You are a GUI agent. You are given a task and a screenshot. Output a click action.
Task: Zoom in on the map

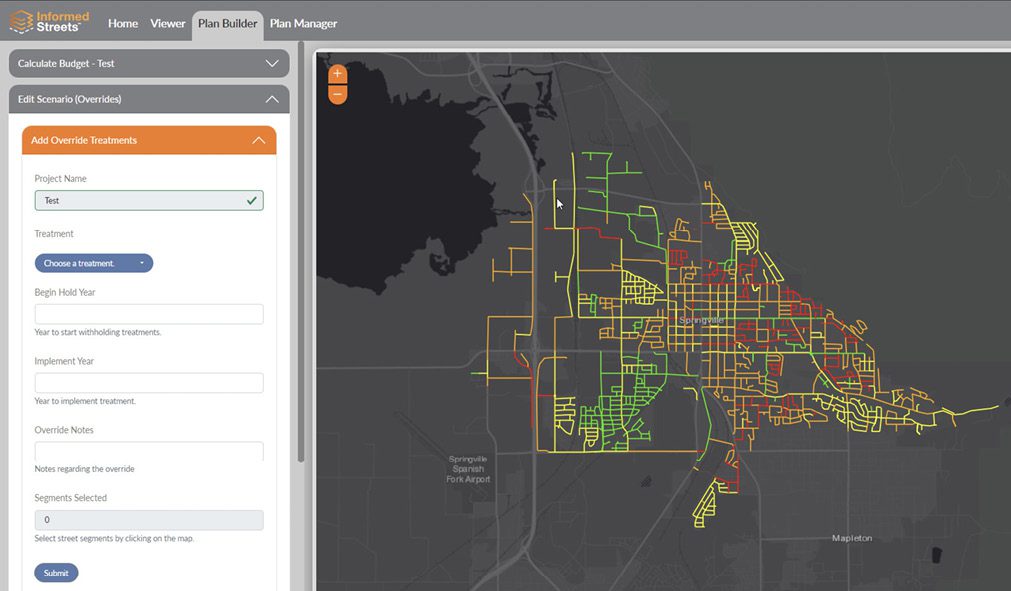pos(337,74)
